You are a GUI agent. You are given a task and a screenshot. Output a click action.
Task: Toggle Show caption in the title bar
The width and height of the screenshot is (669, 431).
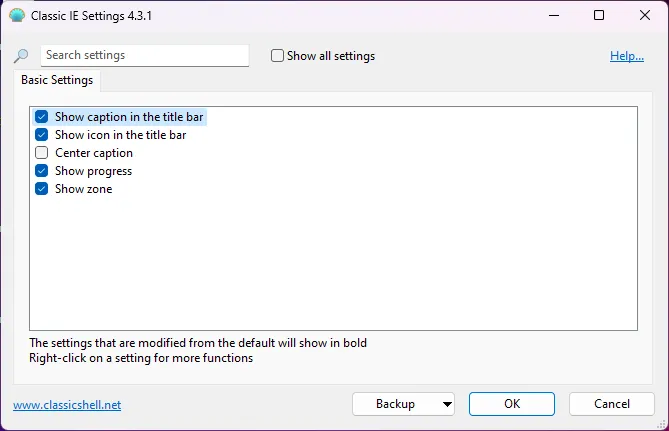coord(42,117)
